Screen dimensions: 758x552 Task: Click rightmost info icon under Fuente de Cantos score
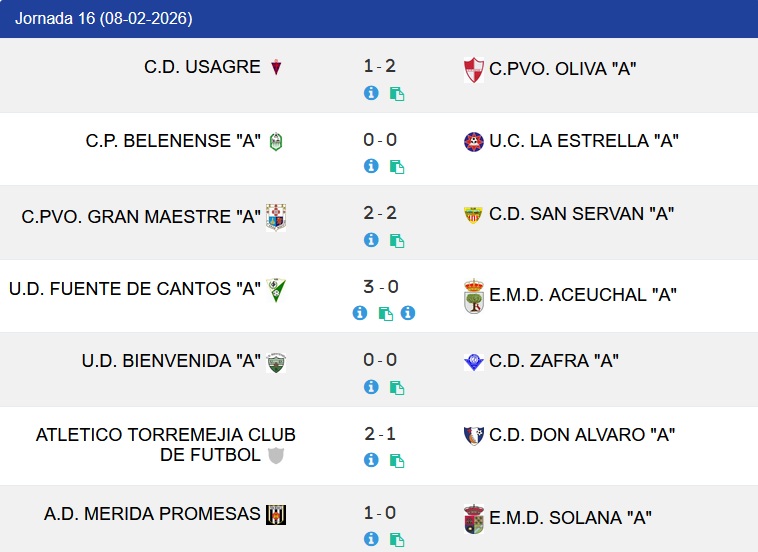tap(408, 313)
